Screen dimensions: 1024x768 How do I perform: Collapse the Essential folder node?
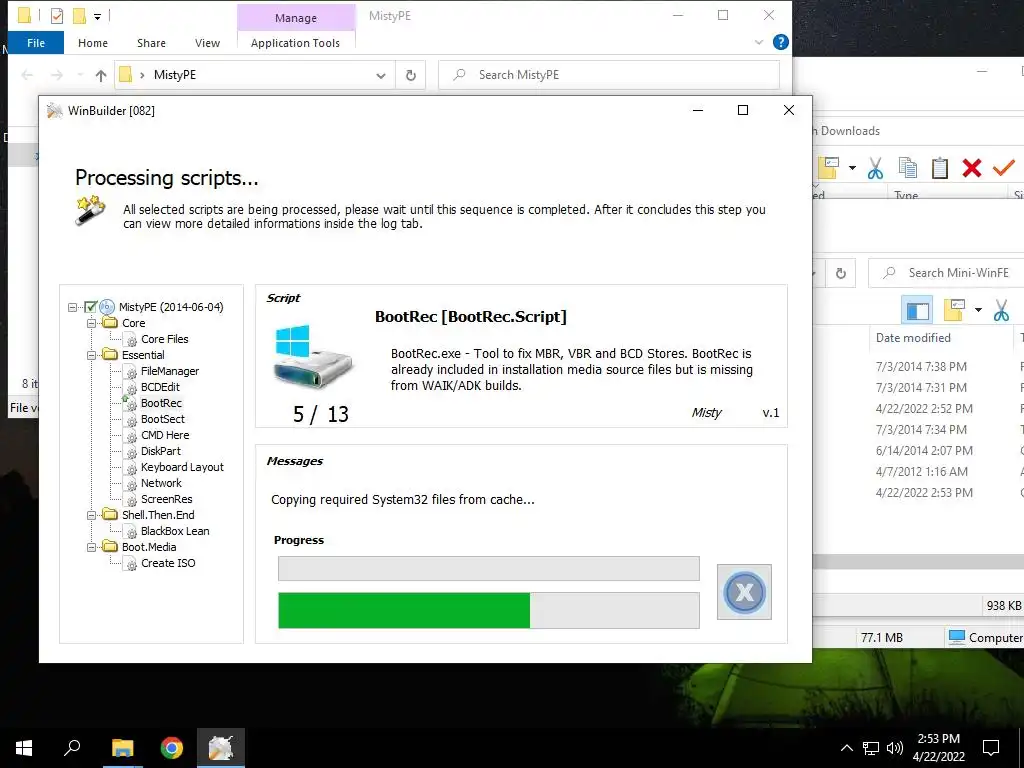tap(91, 355)
